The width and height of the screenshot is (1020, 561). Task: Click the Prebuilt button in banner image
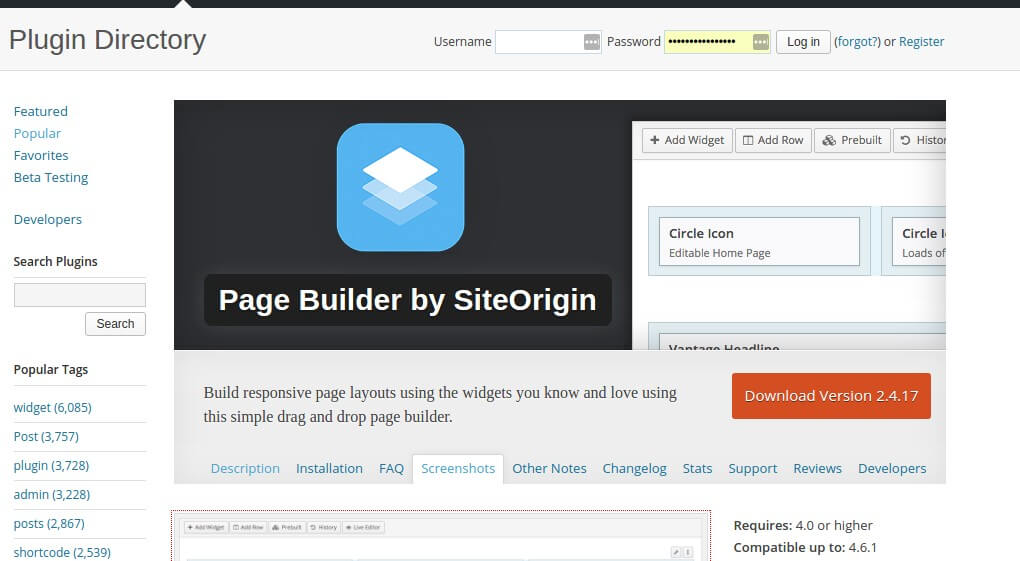pyautogui.click(x=852, y=140)
